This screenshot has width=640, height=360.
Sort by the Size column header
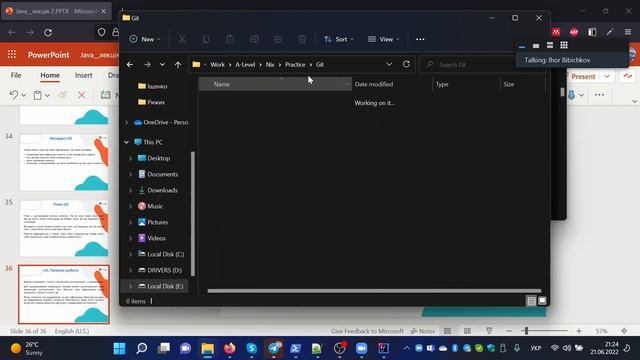(x=522, y=84)
